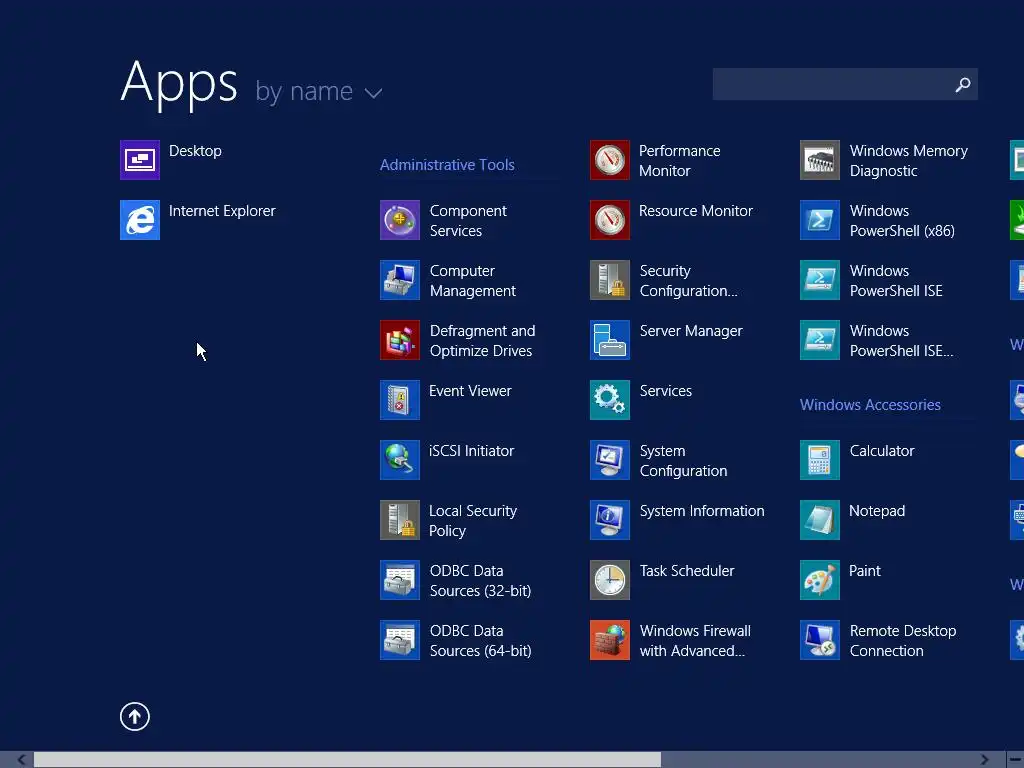The width and height of the screenshot is (1024, 768).
Task: Open Computer Management icon
Action: [x=400, y=280]
